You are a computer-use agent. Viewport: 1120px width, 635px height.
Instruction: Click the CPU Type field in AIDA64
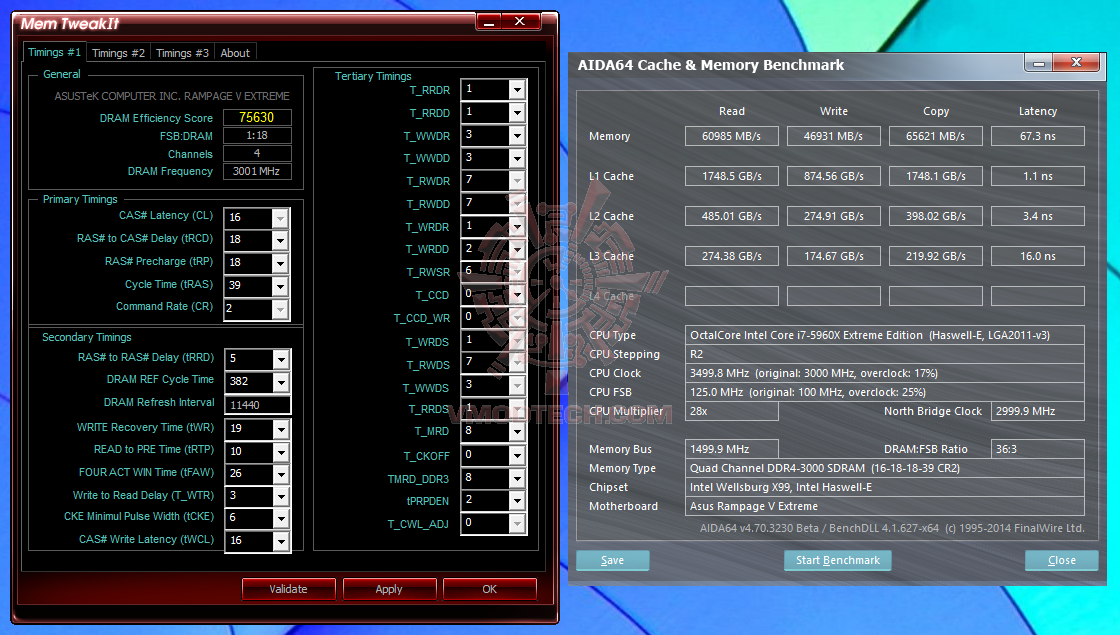[x=884, y=335]
